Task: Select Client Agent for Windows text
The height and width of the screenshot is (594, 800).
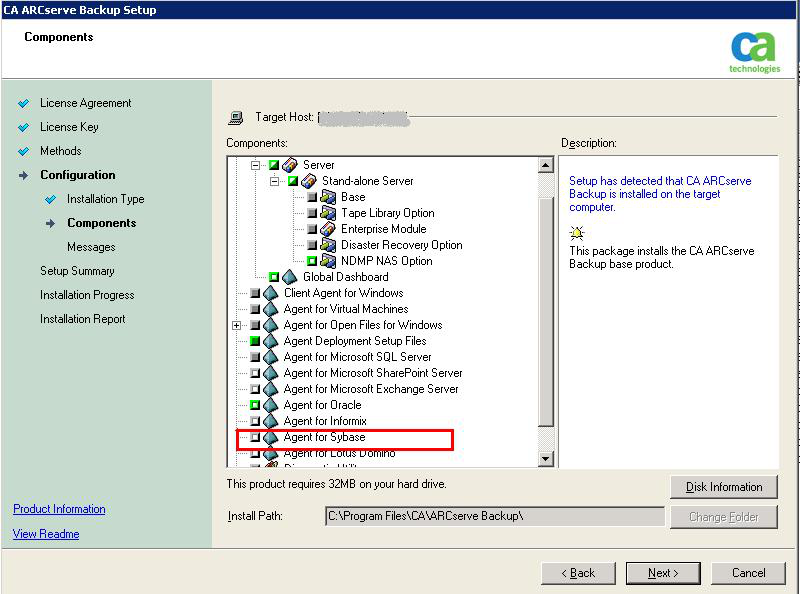Action: 343,293
